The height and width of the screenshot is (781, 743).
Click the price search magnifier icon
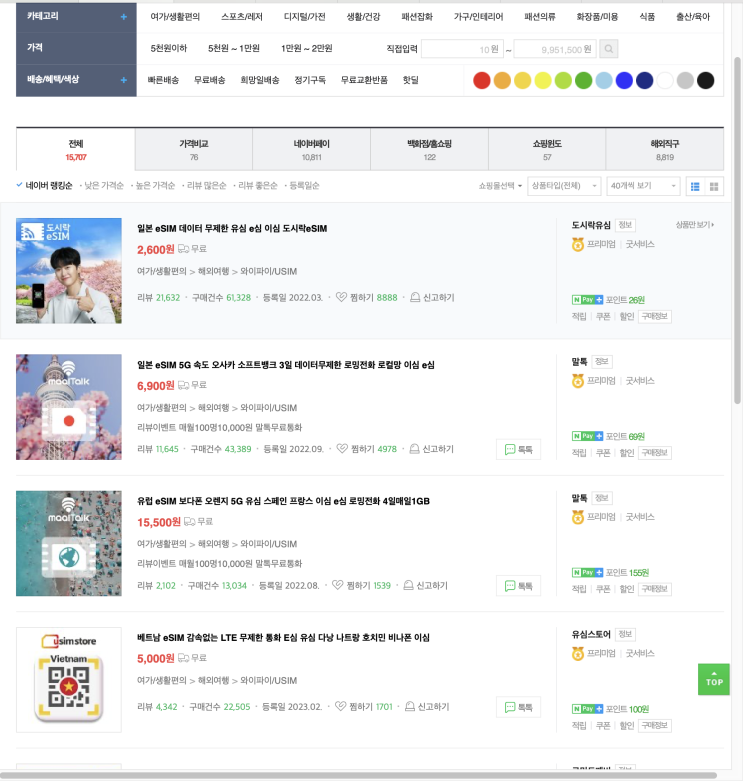tap(609, 49)
